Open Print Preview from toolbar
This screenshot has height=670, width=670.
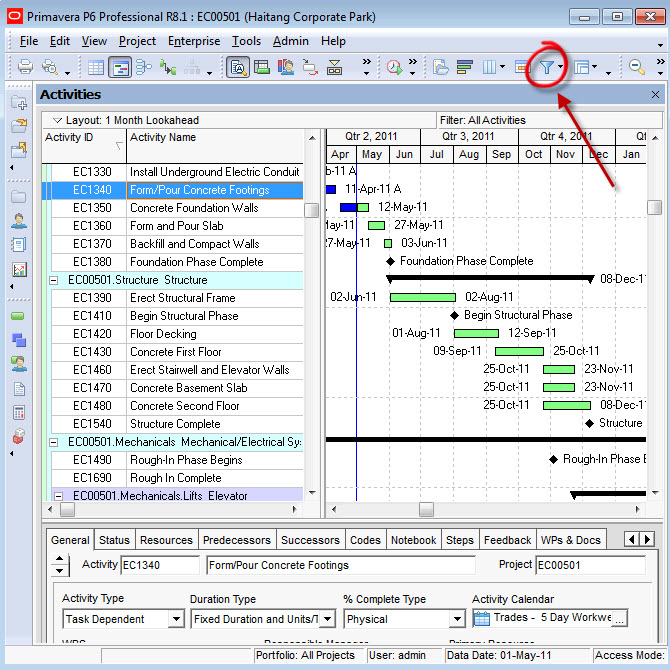pos(50,67)
